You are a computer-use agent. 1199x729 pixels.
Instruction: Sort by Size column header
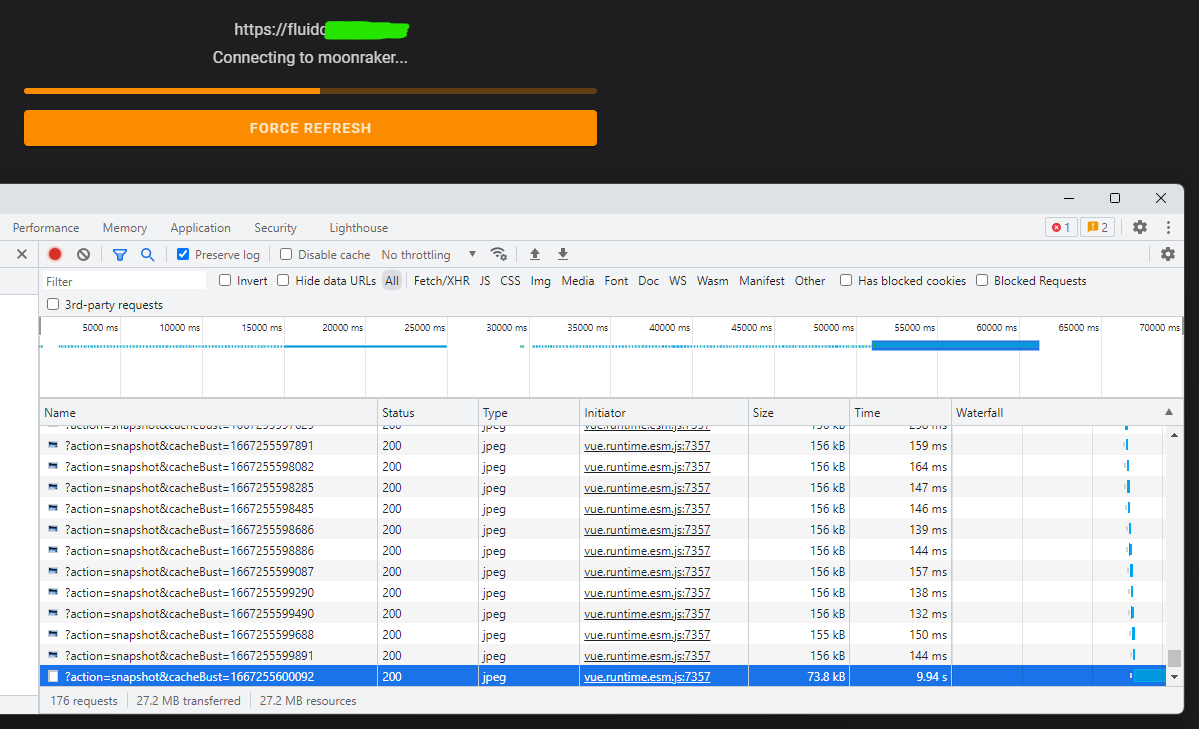(798, 412)
